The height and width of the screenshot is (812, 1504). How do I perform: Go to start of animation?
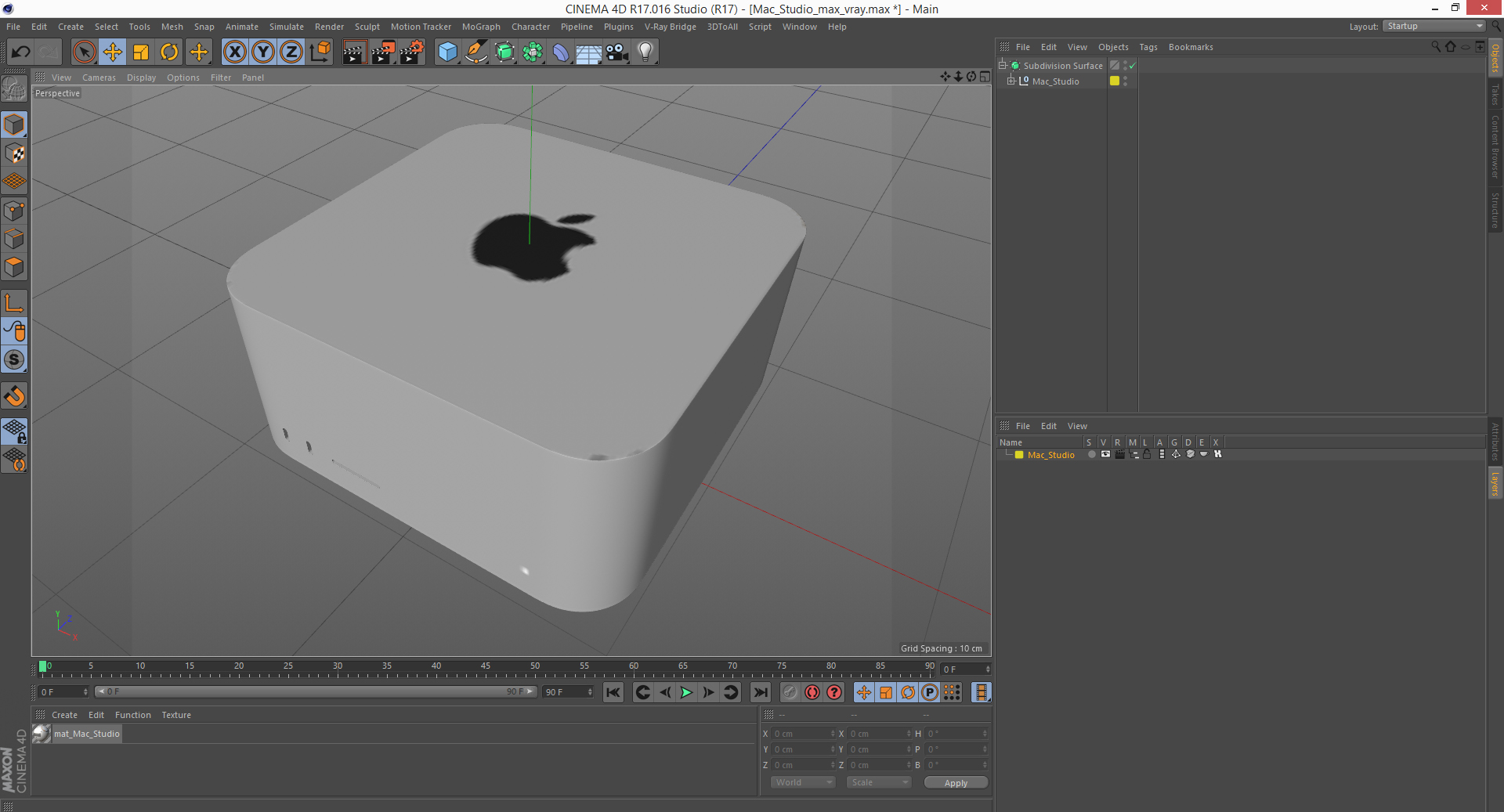pyautogui.click(x=613, y=692)
